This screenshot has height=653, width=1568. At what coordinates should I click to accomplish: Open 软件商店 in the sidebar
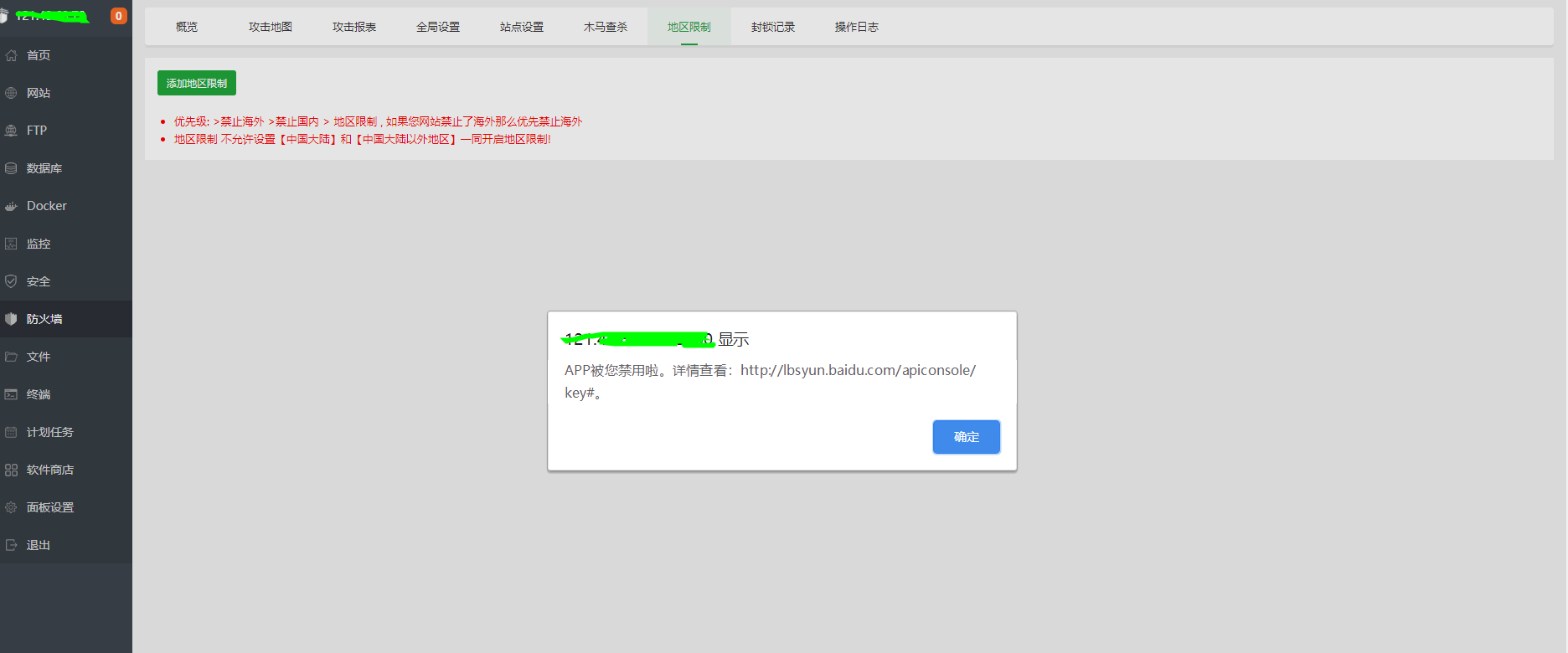(x=66, y=470)
